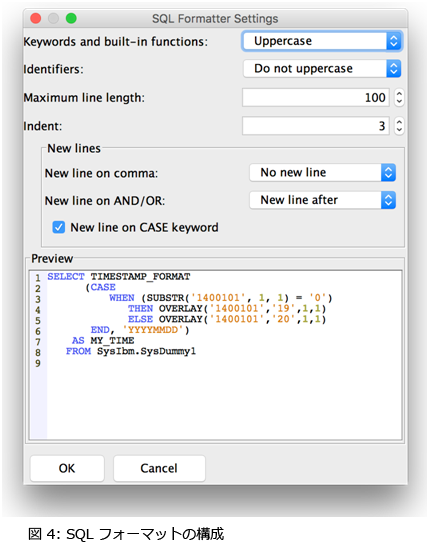The height and width of the screenshot is (550, 429).
Task: Close the SQL Formatter Settings window
Action: tap(36, 18)
